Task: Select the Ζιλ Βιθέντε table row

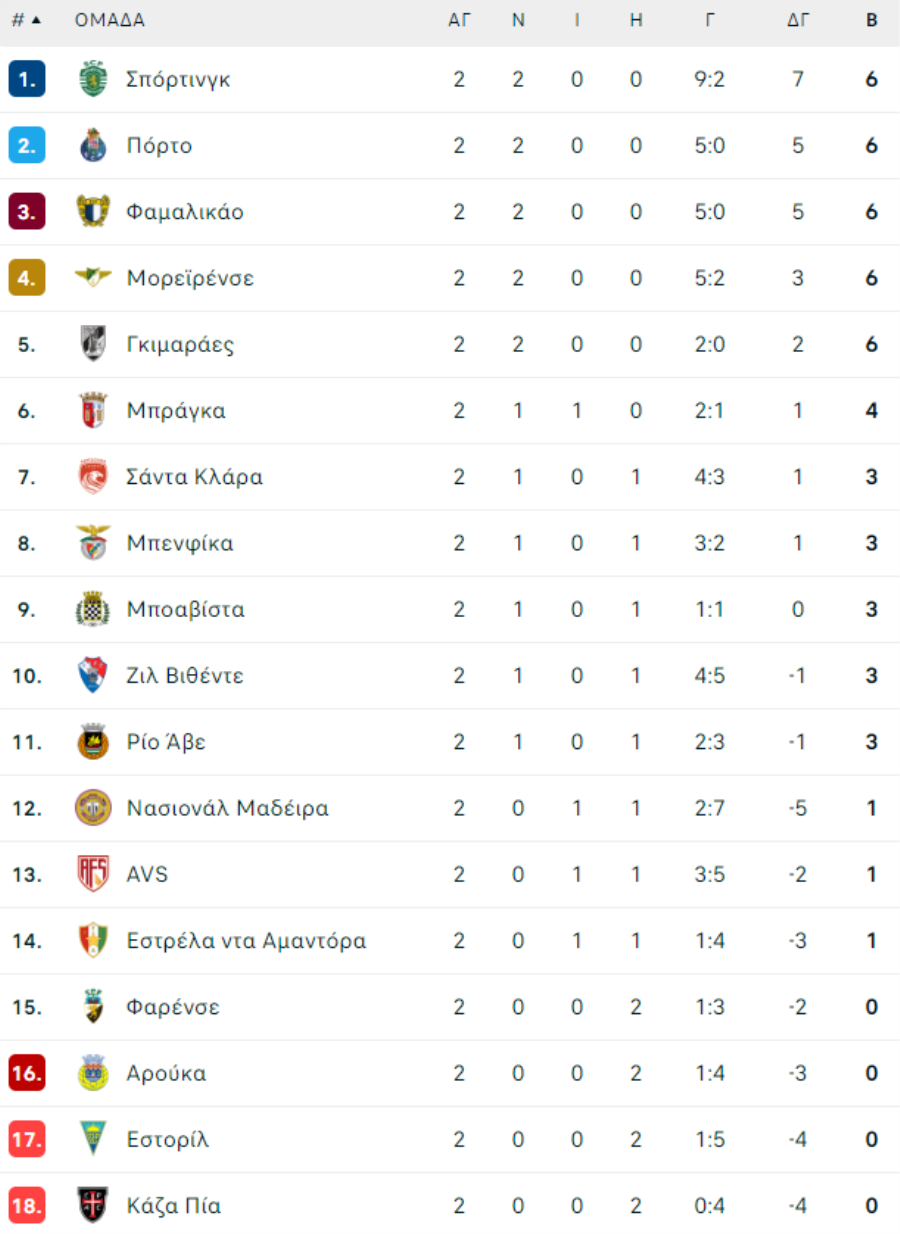Action: (x=450, y=676)
